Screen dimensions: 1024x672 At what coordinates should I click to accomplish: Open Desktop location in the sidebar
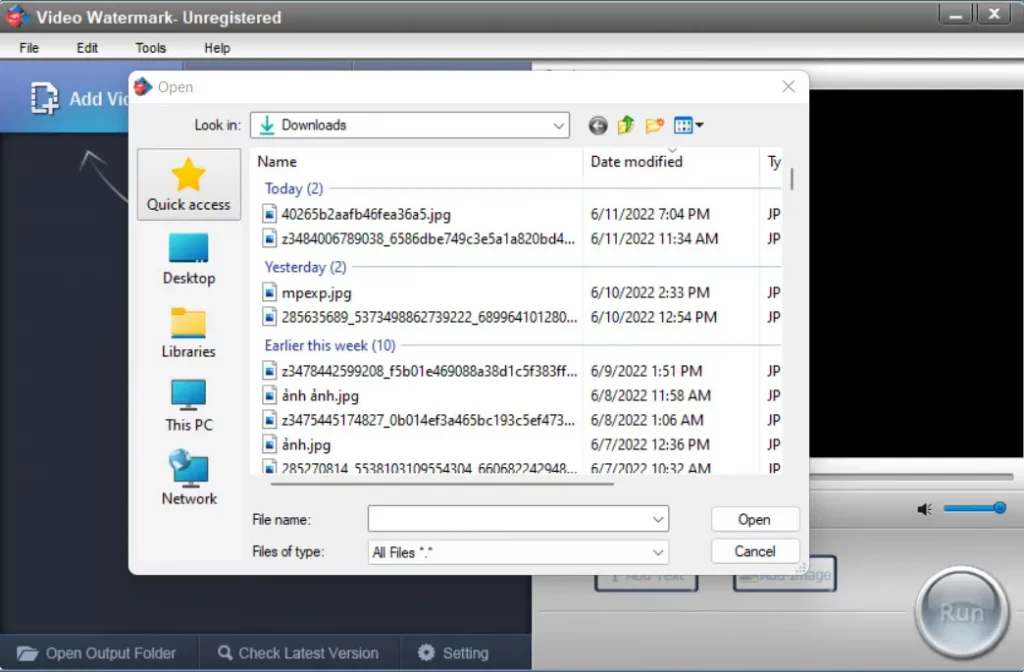(x=188, y=259)
